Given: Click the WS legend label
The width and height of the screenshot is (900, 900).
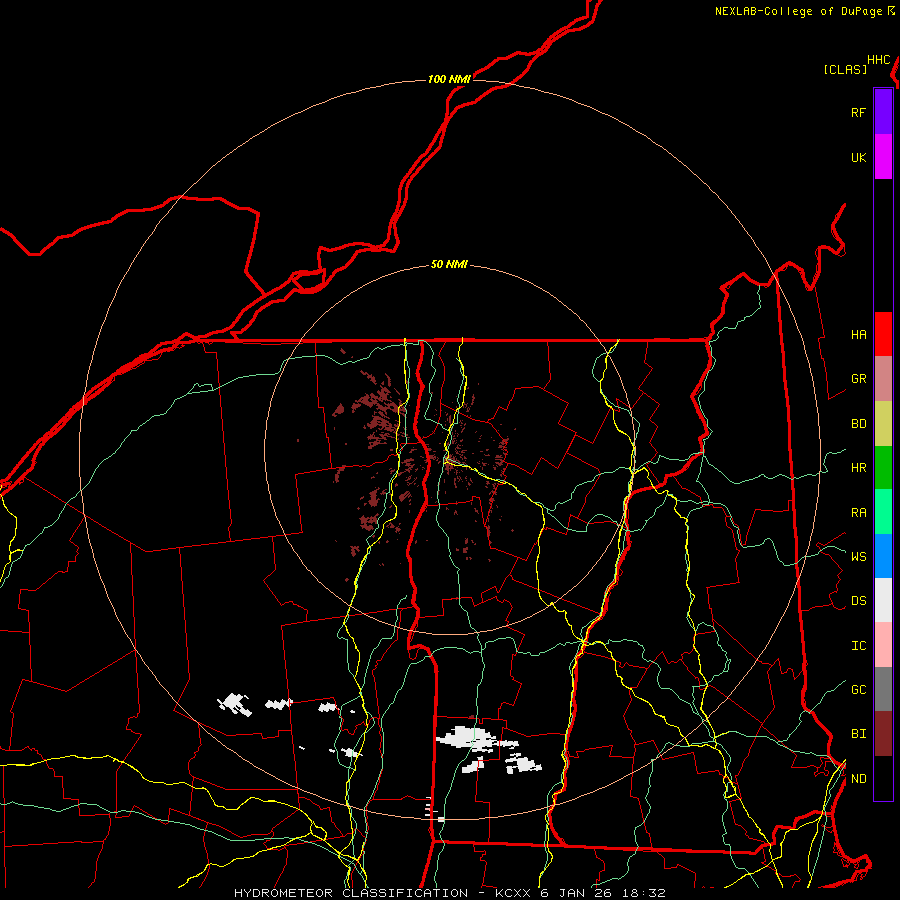Looking at the screenshot, I should (858, 557).
